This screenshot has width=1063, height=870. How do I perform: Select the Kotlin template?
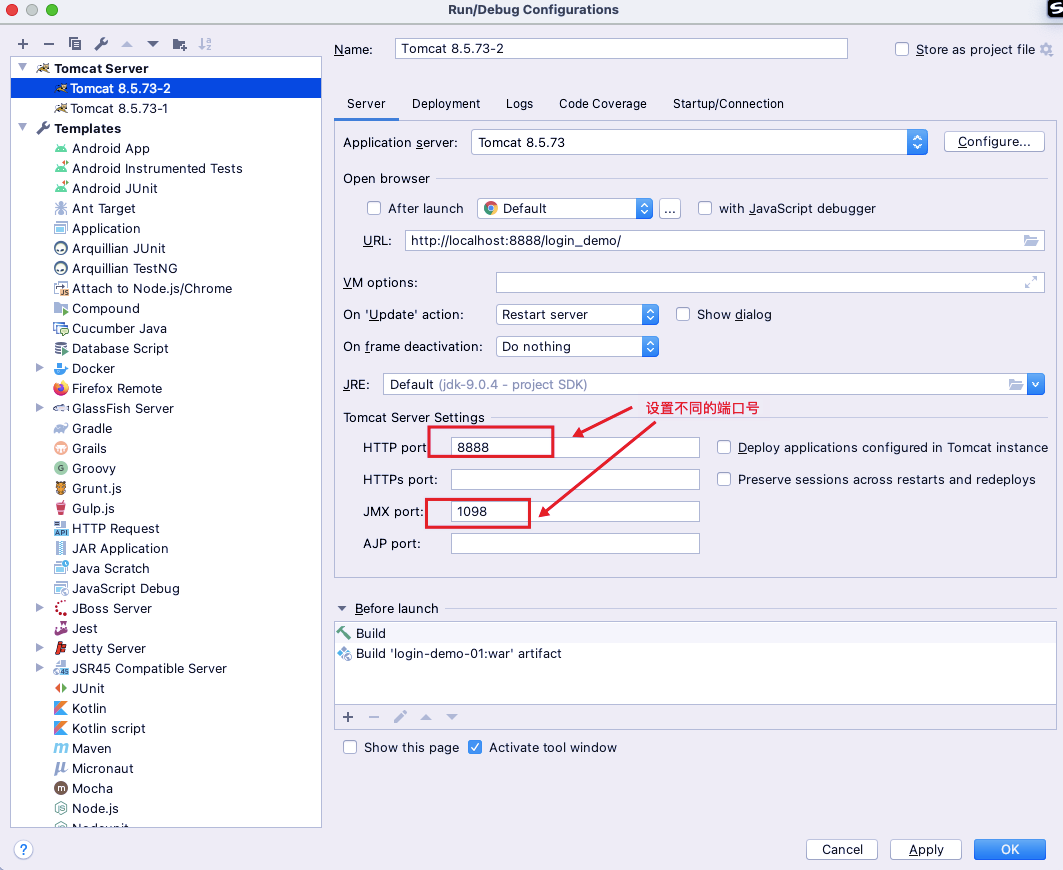click(89, 709)
